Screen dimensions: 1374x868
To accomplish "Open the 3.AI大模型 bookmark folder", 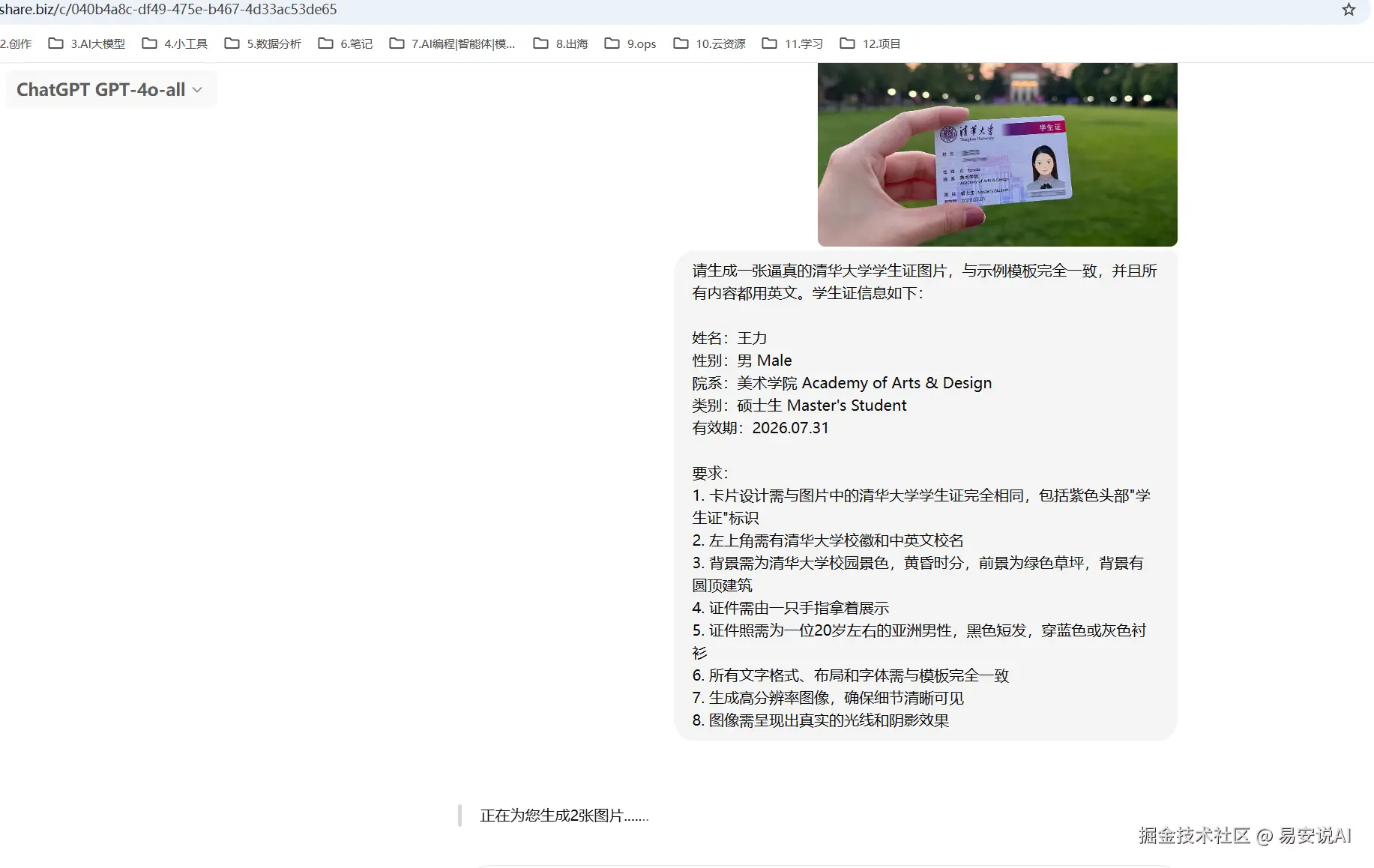I will (x=87, y=43).
